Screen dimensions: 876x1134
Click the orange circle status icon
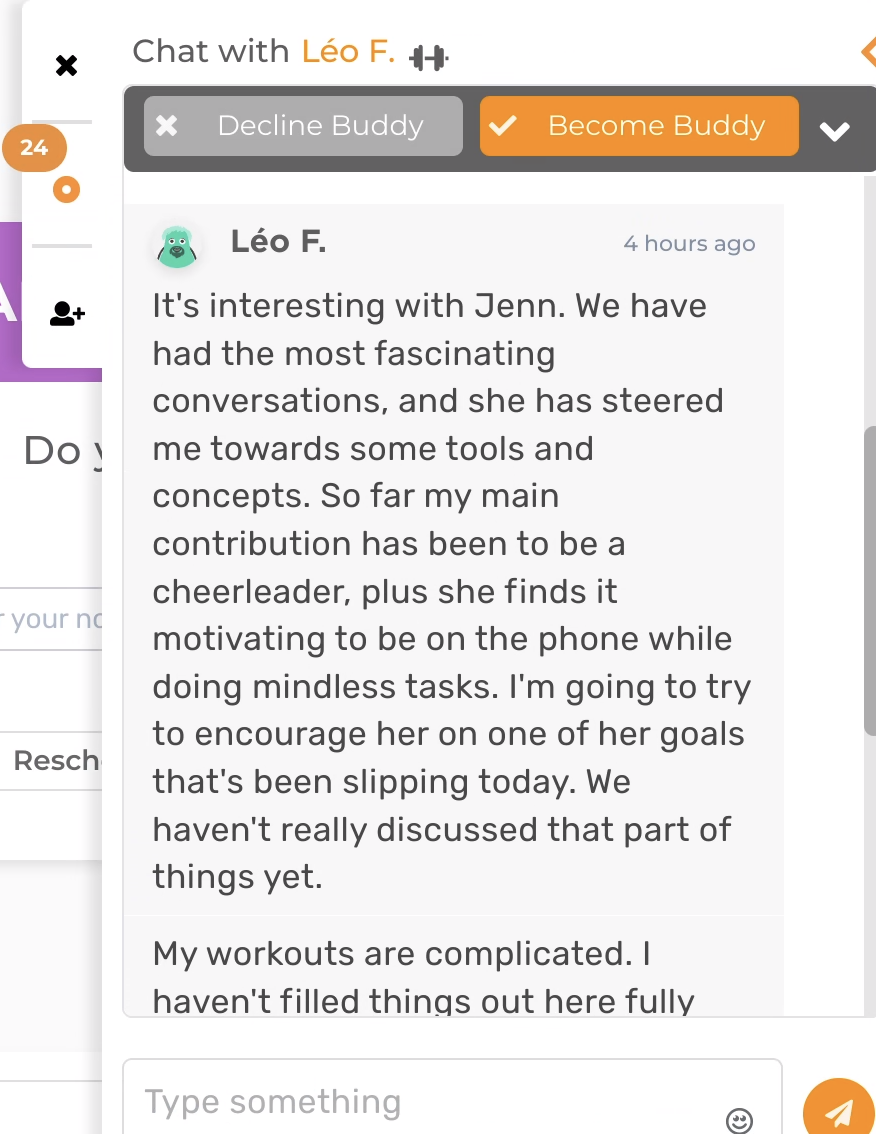pyautogui.click(x=66, y=188)
